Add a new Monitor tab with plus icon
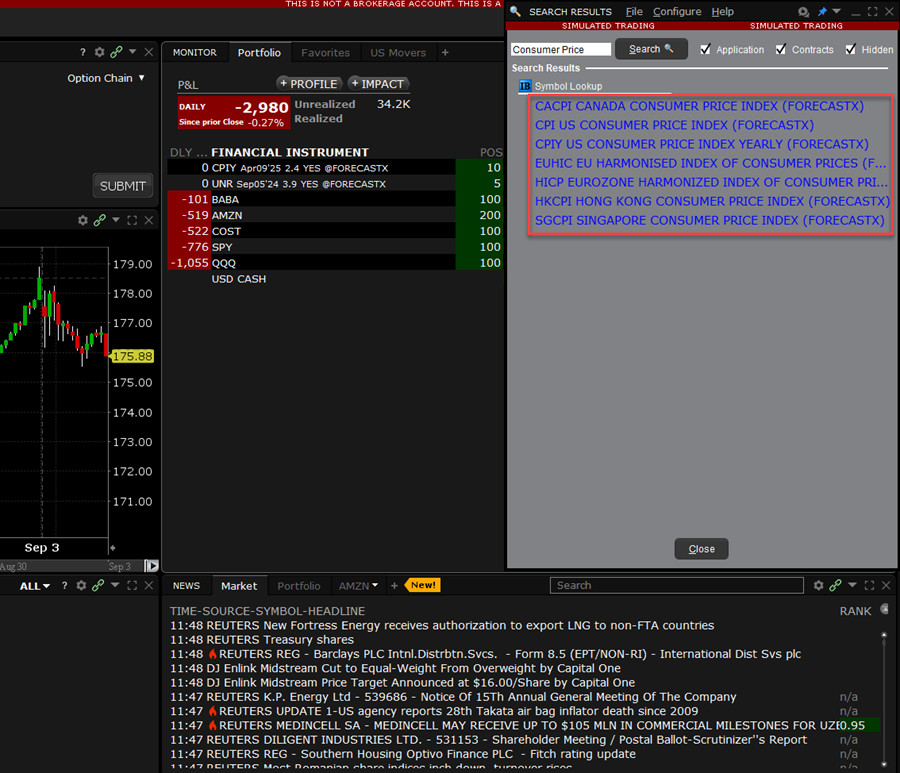Screen dimensions: 900x773 [x=445, y=53]
